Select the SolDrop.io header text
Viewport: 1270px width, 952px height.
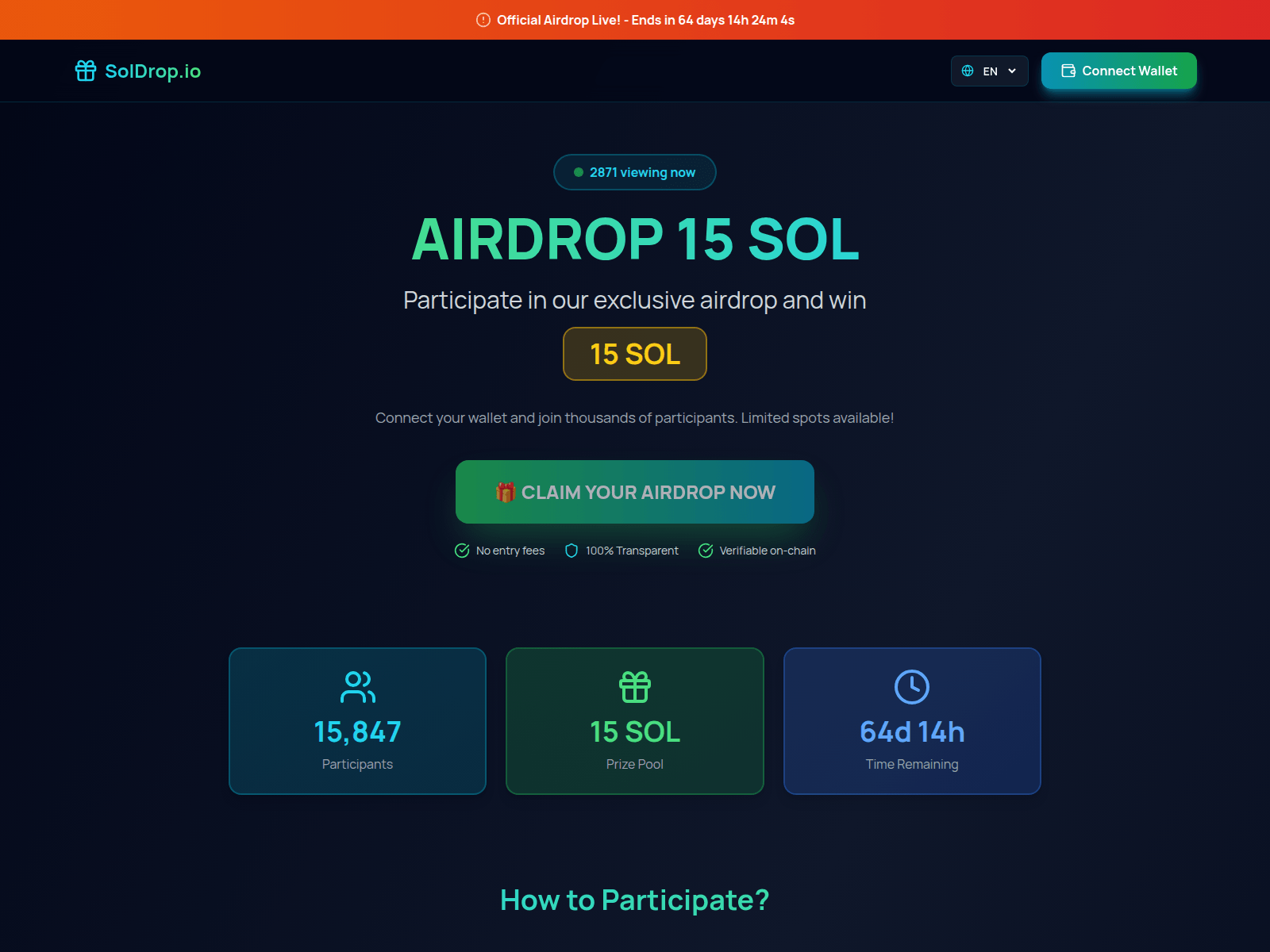point(152,71)
